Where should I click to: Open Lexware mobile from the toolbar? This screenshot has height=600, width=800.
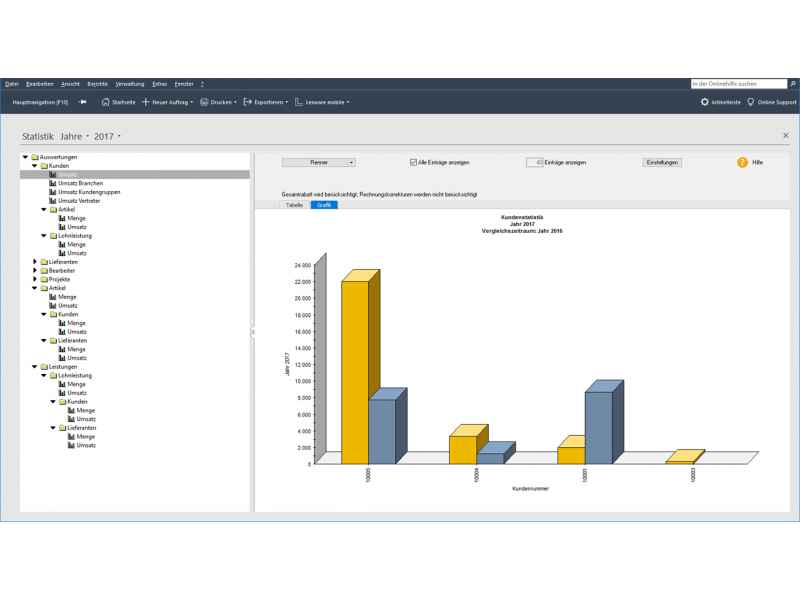click(x=322, y=102)
